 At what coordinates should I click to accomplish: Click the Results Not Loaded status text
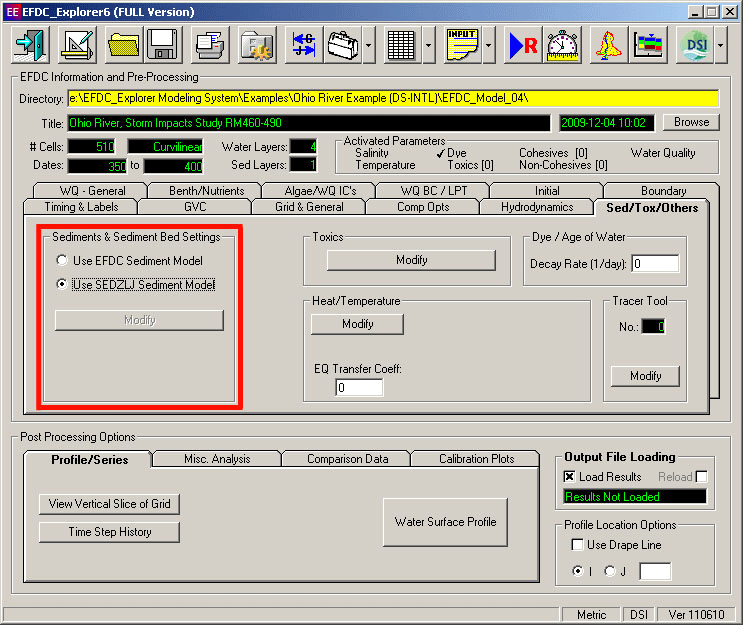pos(634,497)
